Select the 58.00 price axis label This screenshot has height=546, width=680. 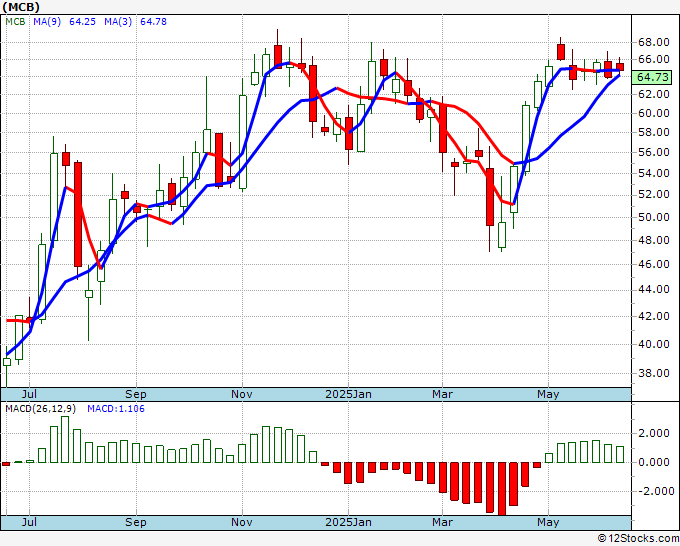(653, 132)
